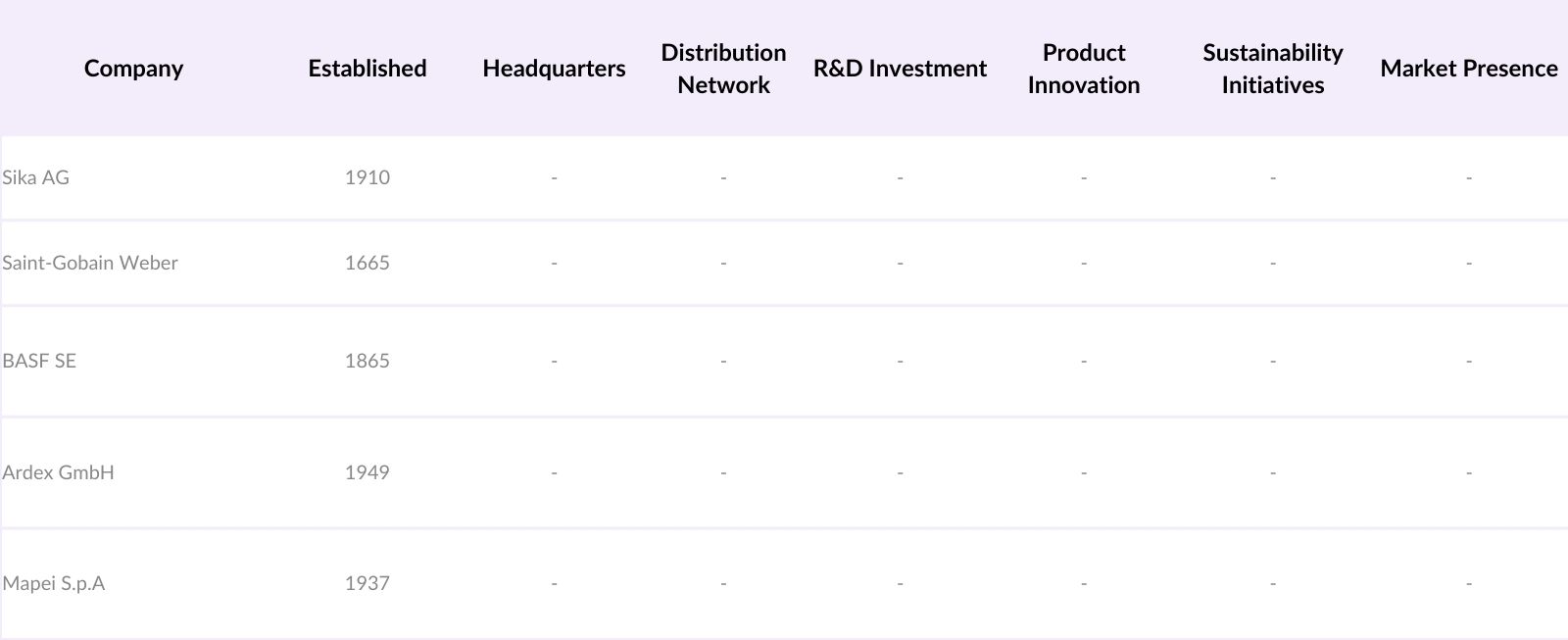Click the Mapei S.p.A company name
This screenshot has width=1568, height=640.
tap(54, 583)
